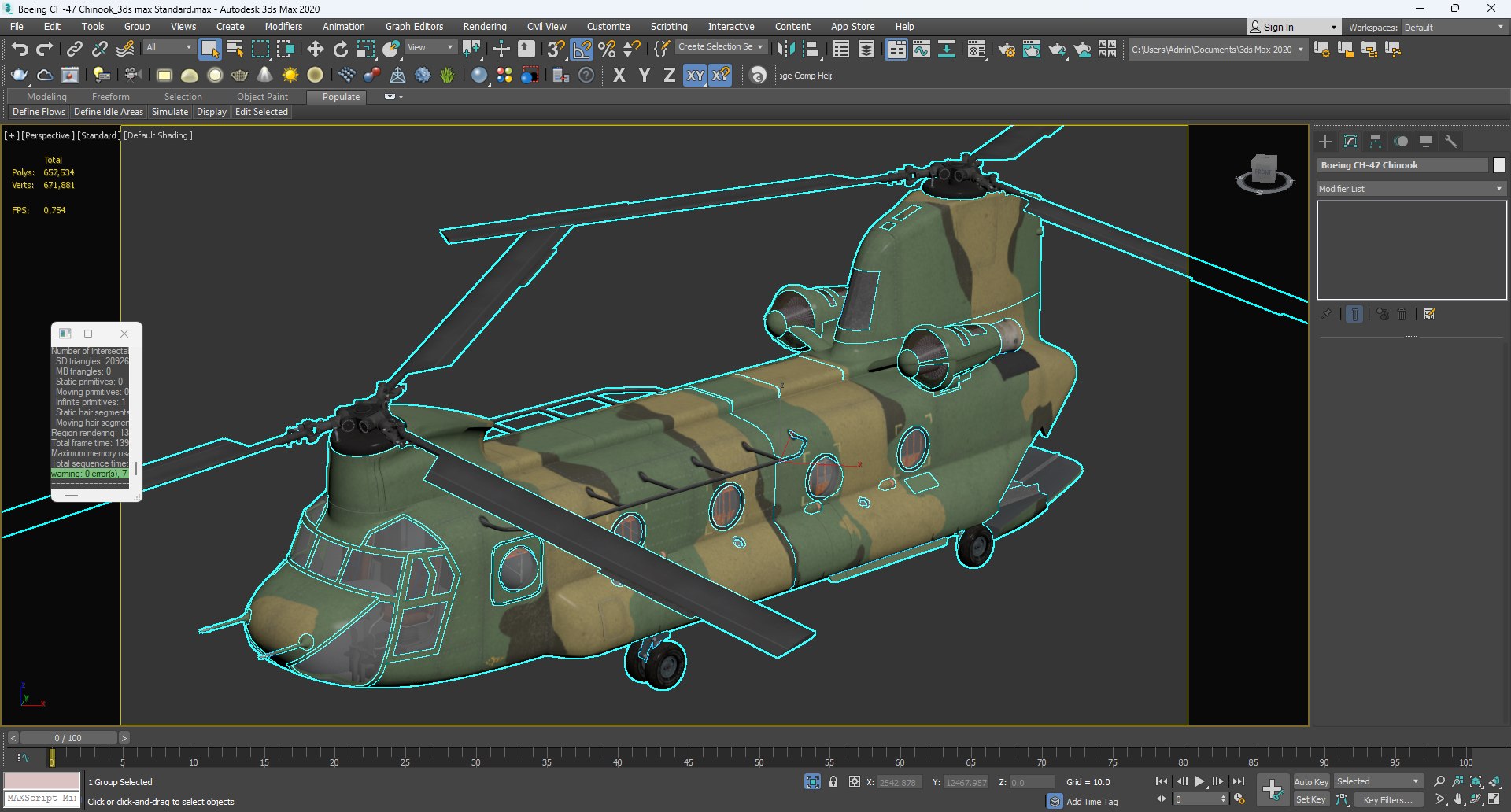Image resolution: width=1511 pixels, height=812 pixels.
Task: Toggle the Selection Lock padlock
Action: click(833, 781)
